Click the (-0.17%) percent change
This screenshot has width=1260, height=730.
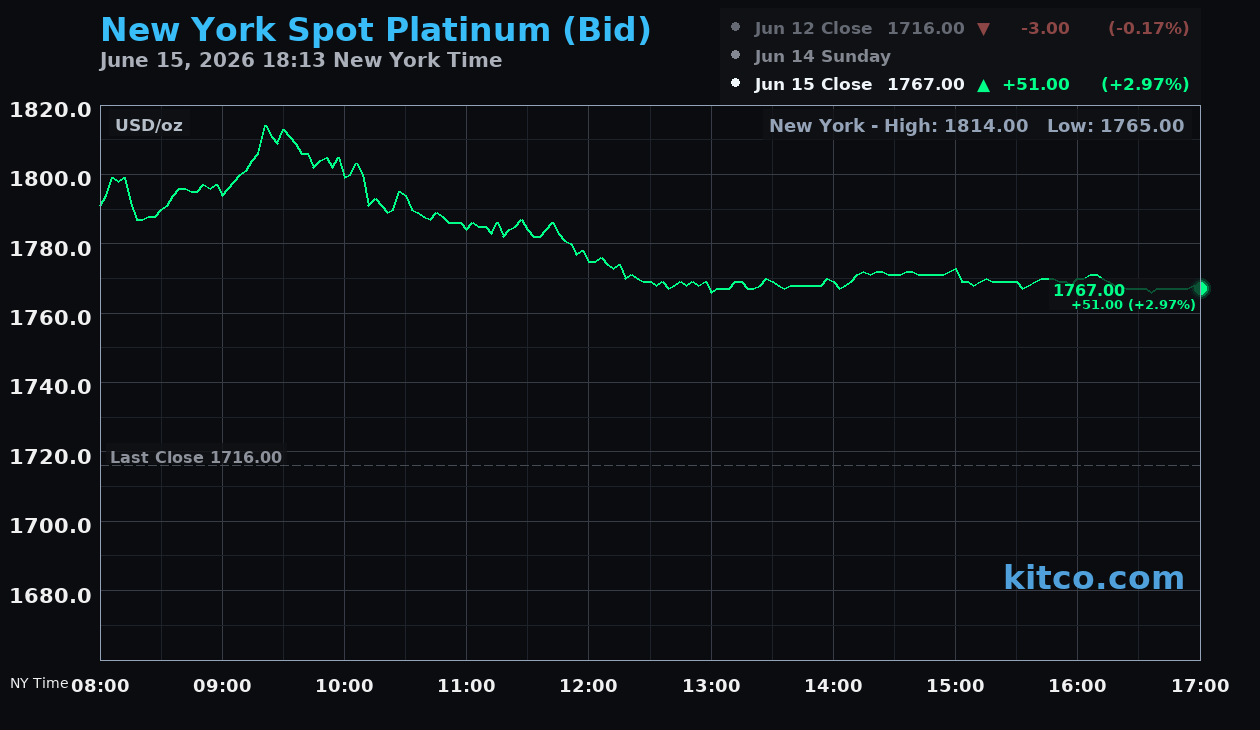(x=1149, y=29)
